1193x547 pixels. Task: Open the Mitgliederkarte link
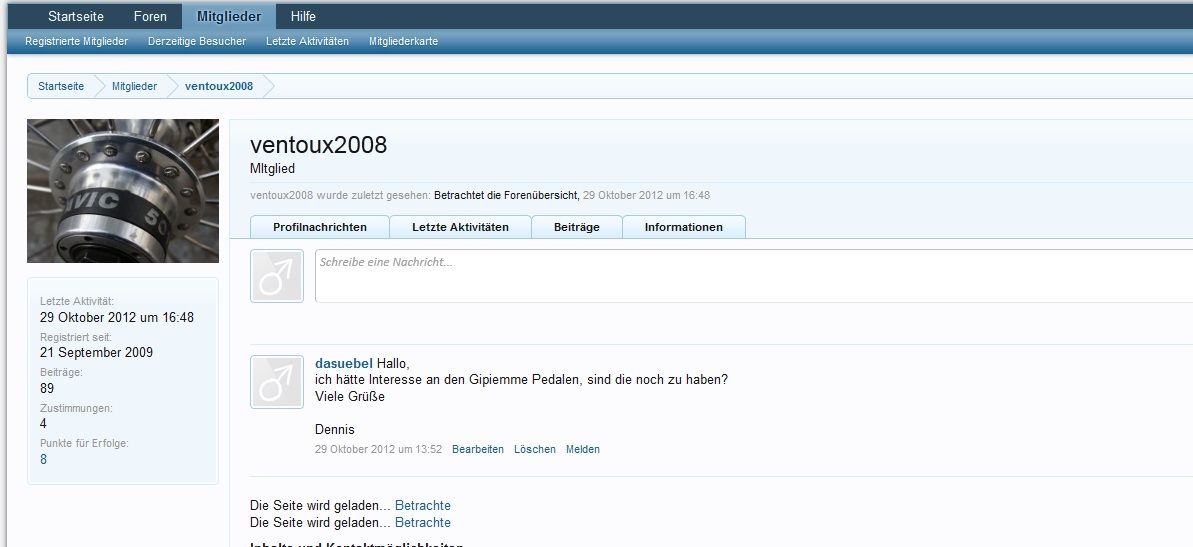click(x=403, y=41)
